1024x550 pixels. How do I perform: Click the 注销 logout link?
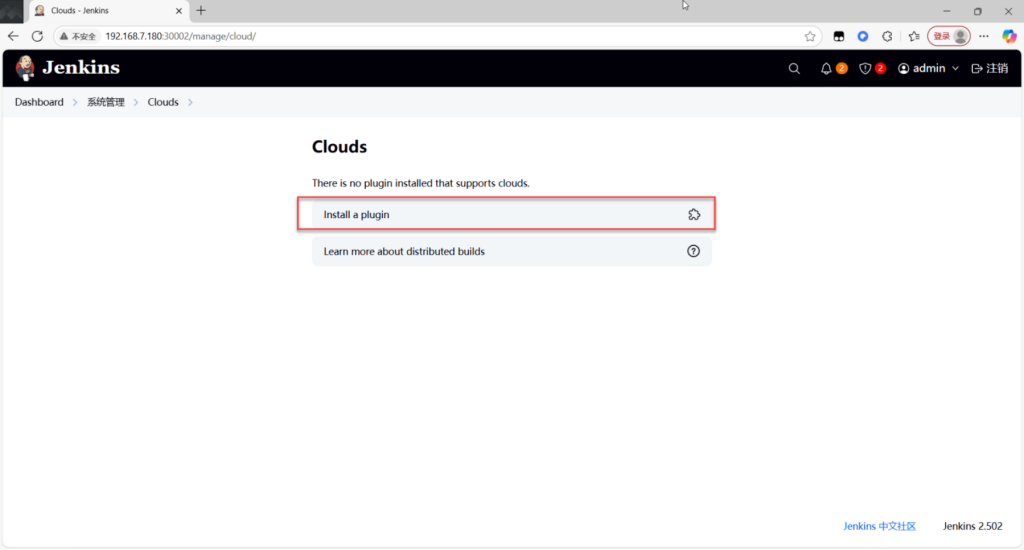pyautogui.click(x=990, y=69)
